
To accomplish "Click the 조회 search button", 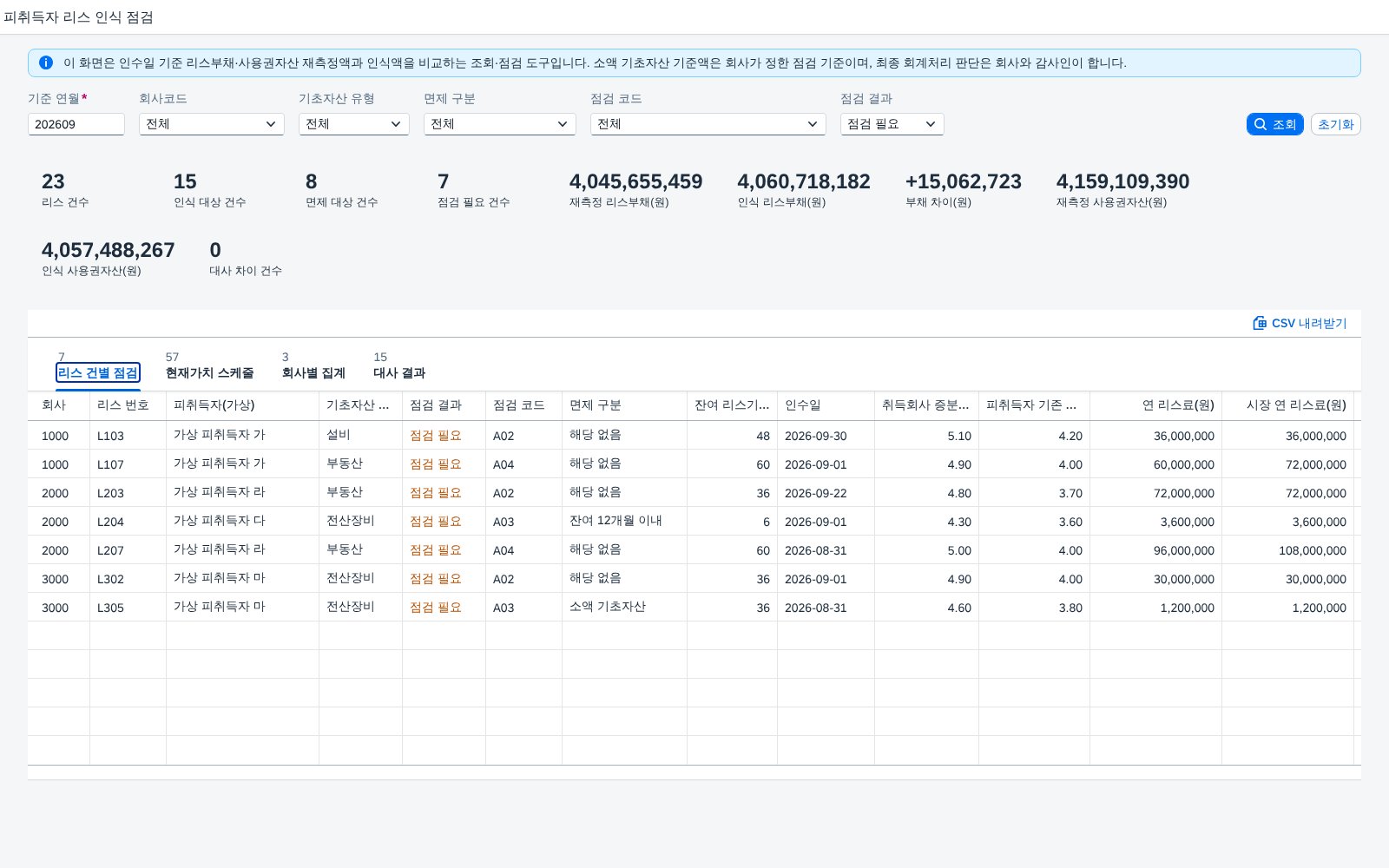I will pyautogui.click(x=1274, y=124).
